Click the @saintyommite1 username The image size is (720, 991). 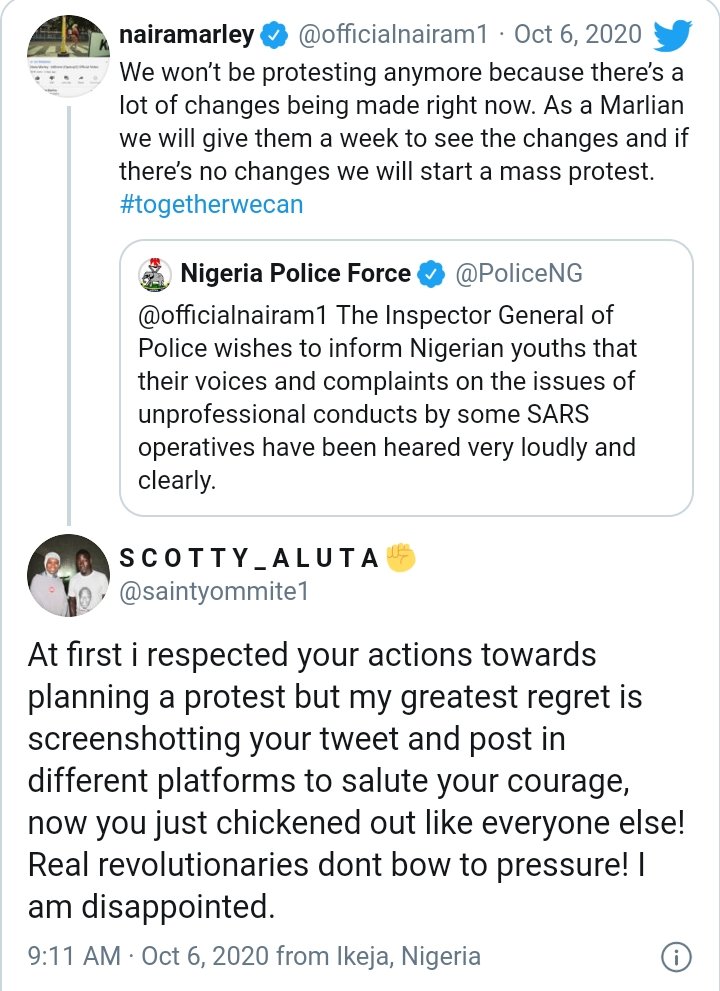[214, 592]
